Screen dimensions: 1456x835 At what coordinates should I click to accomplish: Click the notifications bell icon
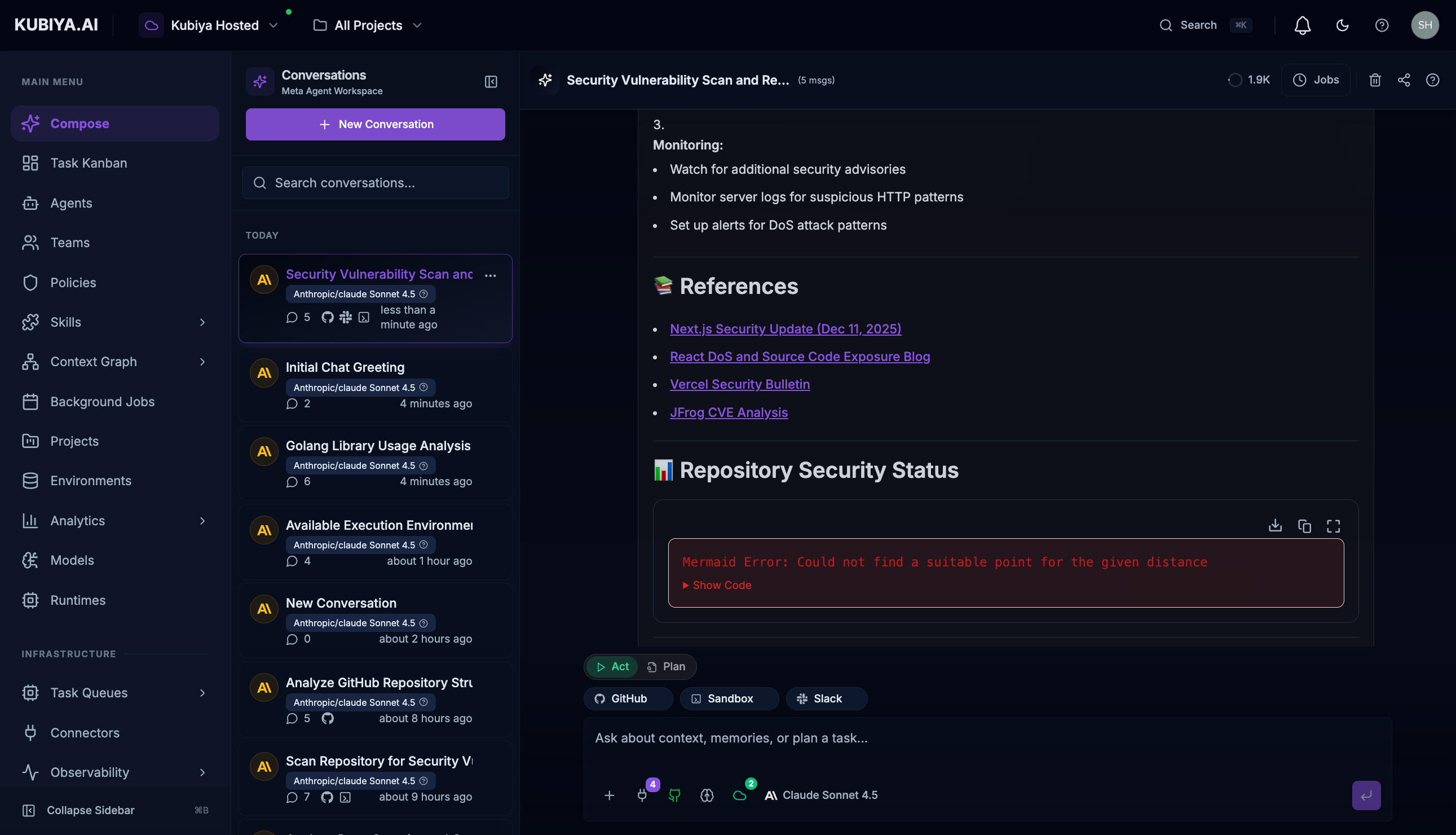point(1302,25)
